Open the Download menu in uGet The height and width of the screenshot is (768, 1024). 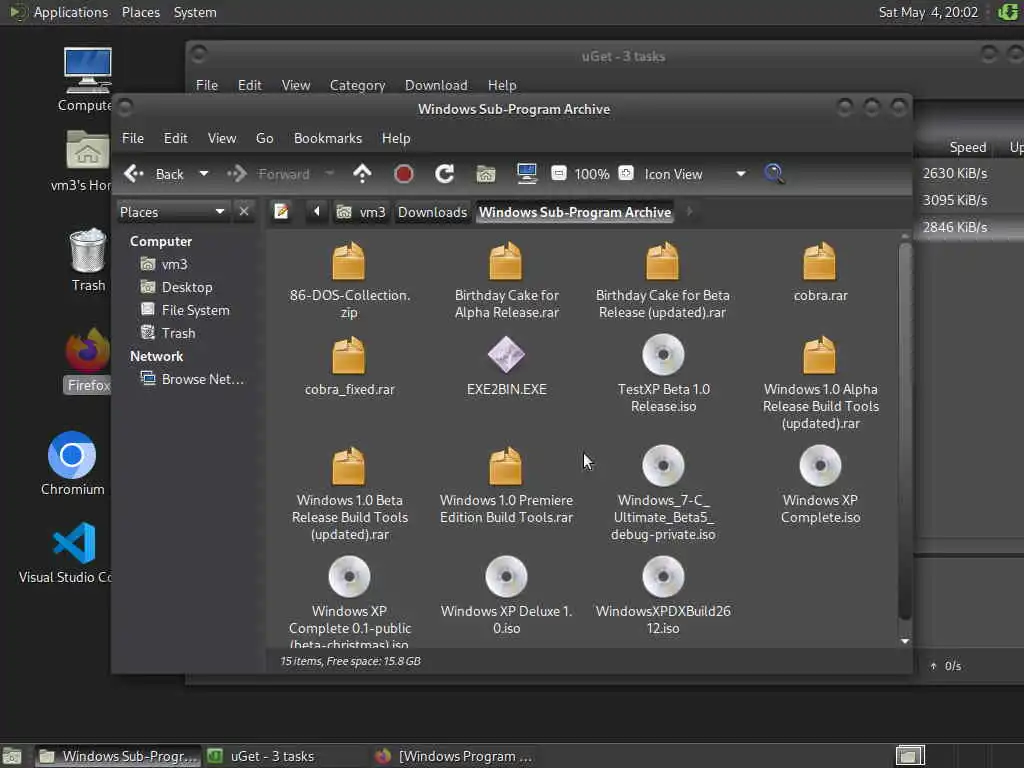click(x=436, y=85)
